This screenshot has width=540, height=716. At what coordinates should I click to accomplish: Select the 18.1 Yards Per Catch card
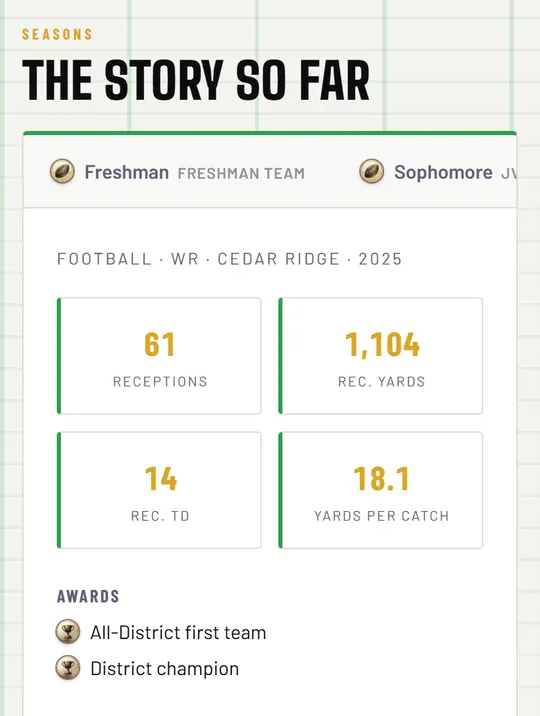[x=381, y=490]
